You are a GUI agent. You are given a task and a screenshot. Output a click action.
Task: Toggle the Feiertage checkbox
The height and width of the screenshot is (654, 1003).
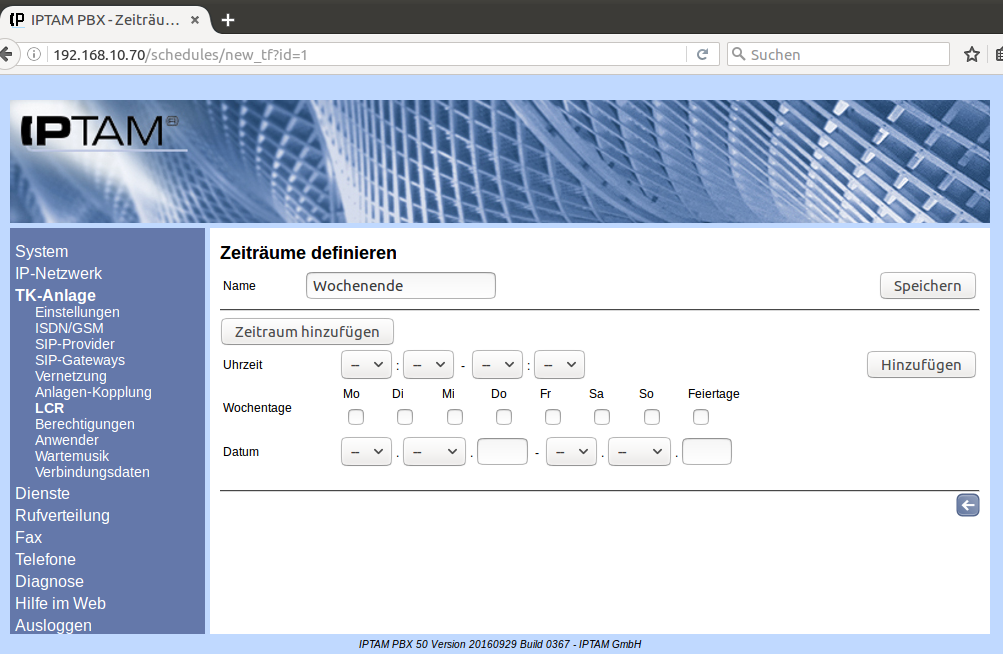pos(701,417)
